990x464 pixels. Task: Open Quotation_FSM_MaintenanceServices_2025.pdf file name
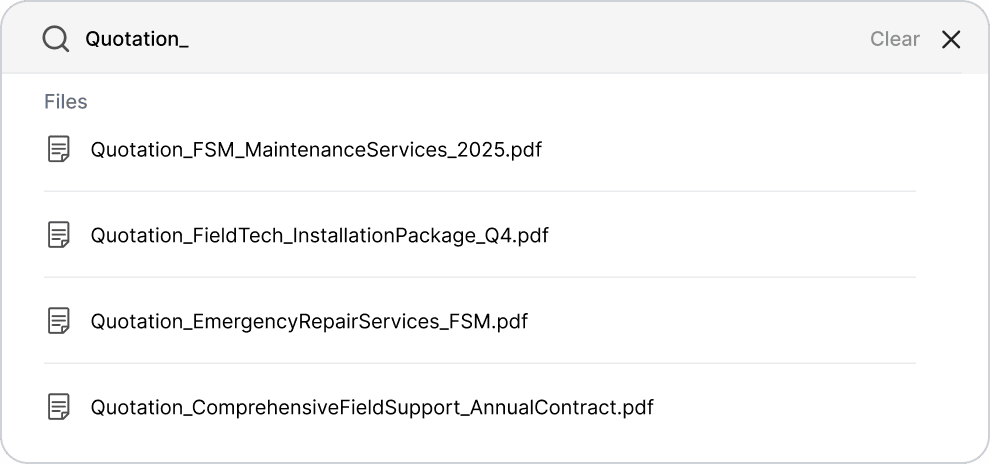316,150
